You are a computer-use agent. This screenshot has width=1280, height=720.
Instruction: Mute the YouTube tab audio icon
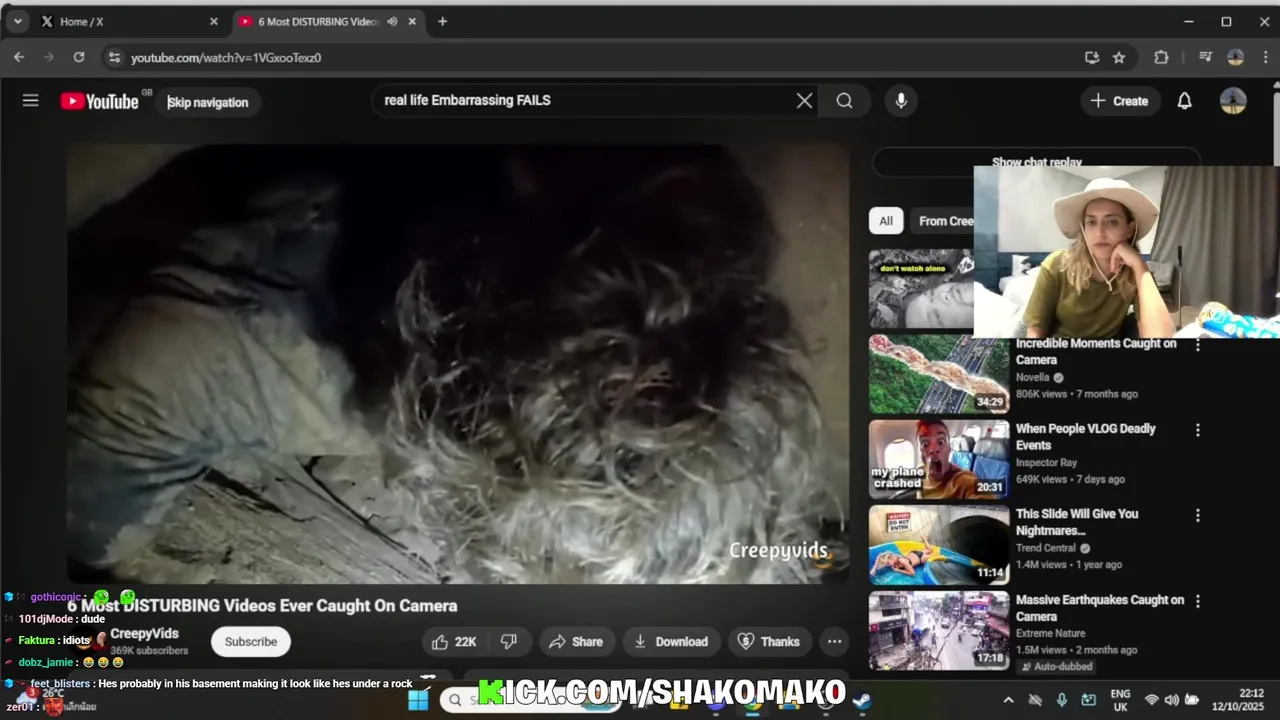click(x=392, y=21)
